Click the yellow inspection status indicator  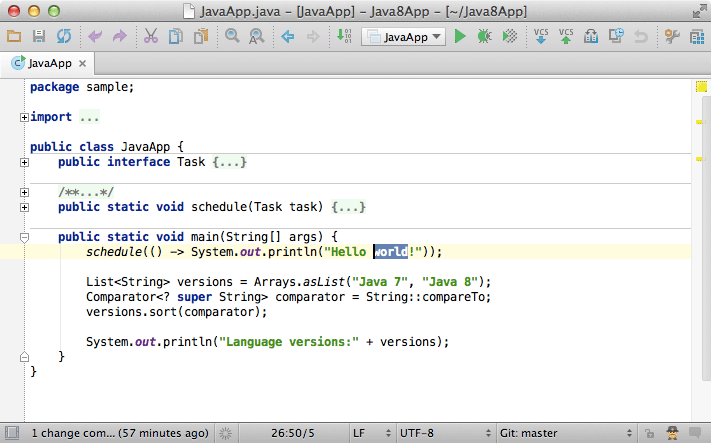click(701, 87)
